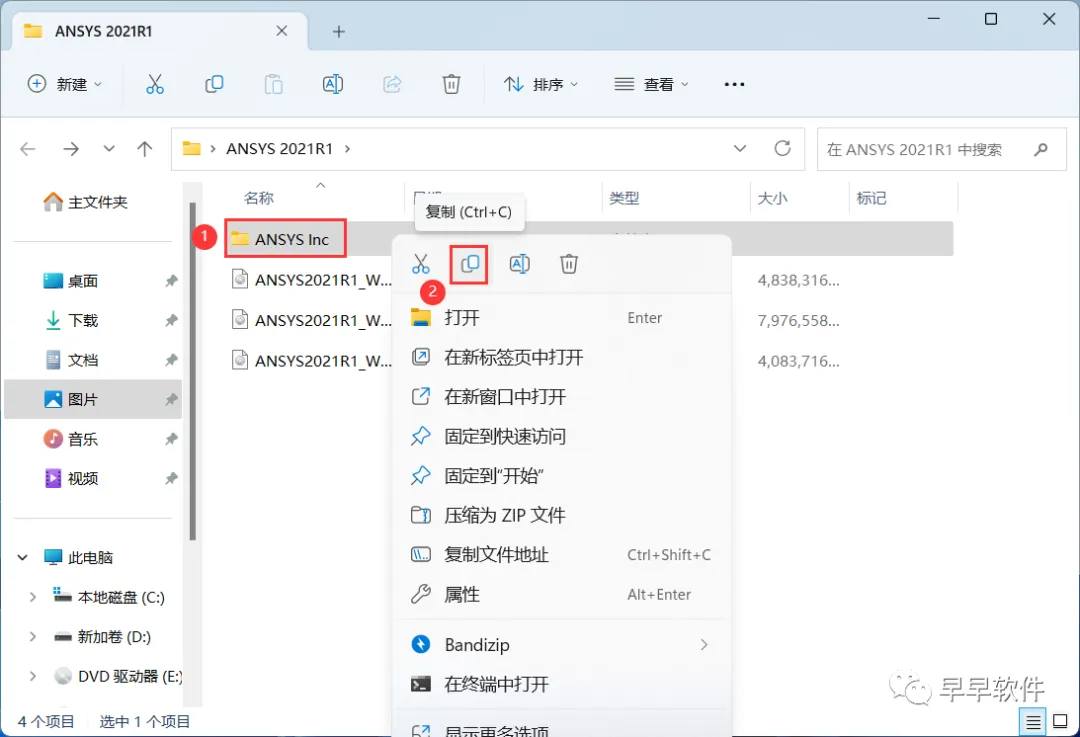Click the toolbar Share icon
This screenshot has height=737, width=1080.
[x=392, y=84]
